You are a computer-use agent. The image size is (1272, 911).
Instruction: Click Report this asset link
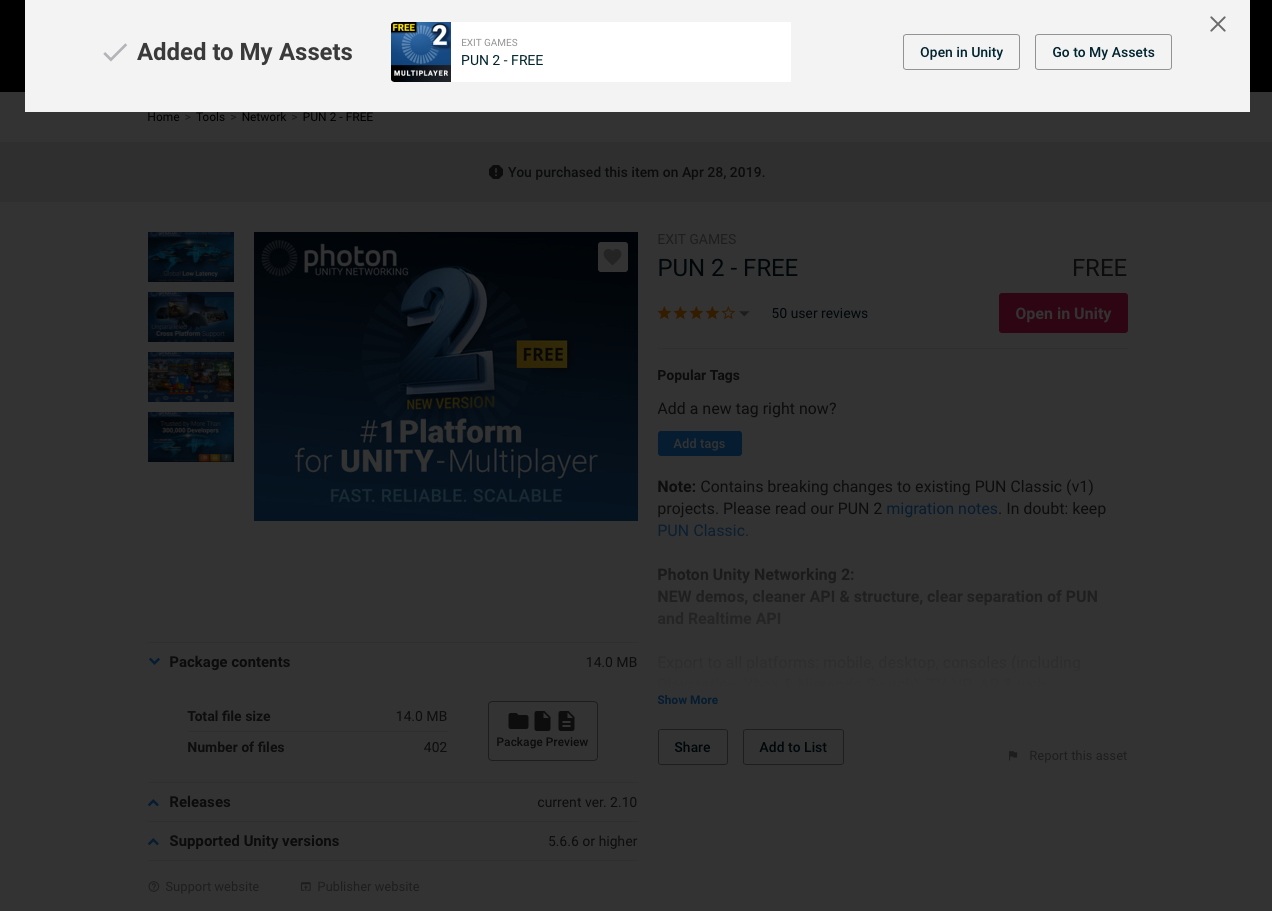point(1078,756)
